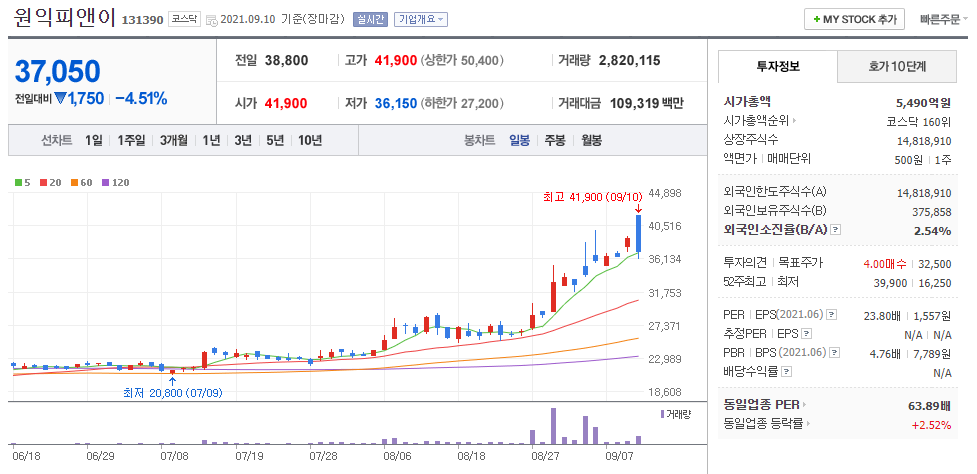Image resolution: width=977 pixels, height=474 pixels.
Task: Click the 동일업종 PER value 63.89배
Action: (929, 406)
